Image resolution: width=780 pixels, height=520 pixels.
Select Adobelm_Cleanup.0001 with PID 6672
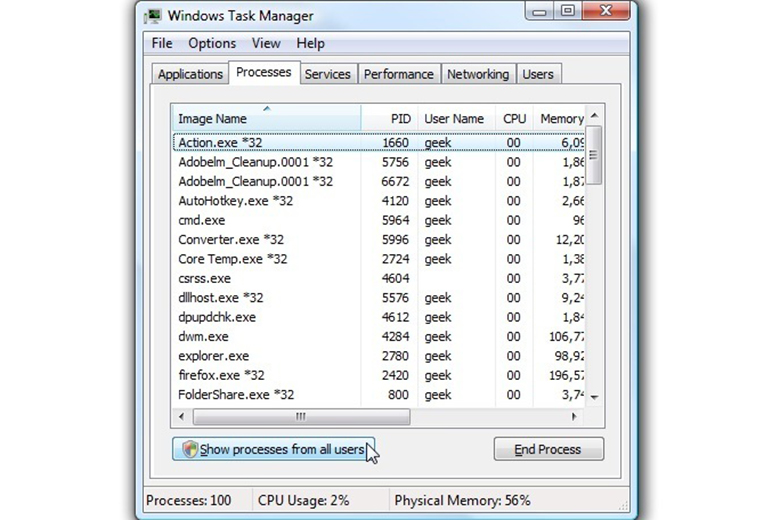pos(379,182)
